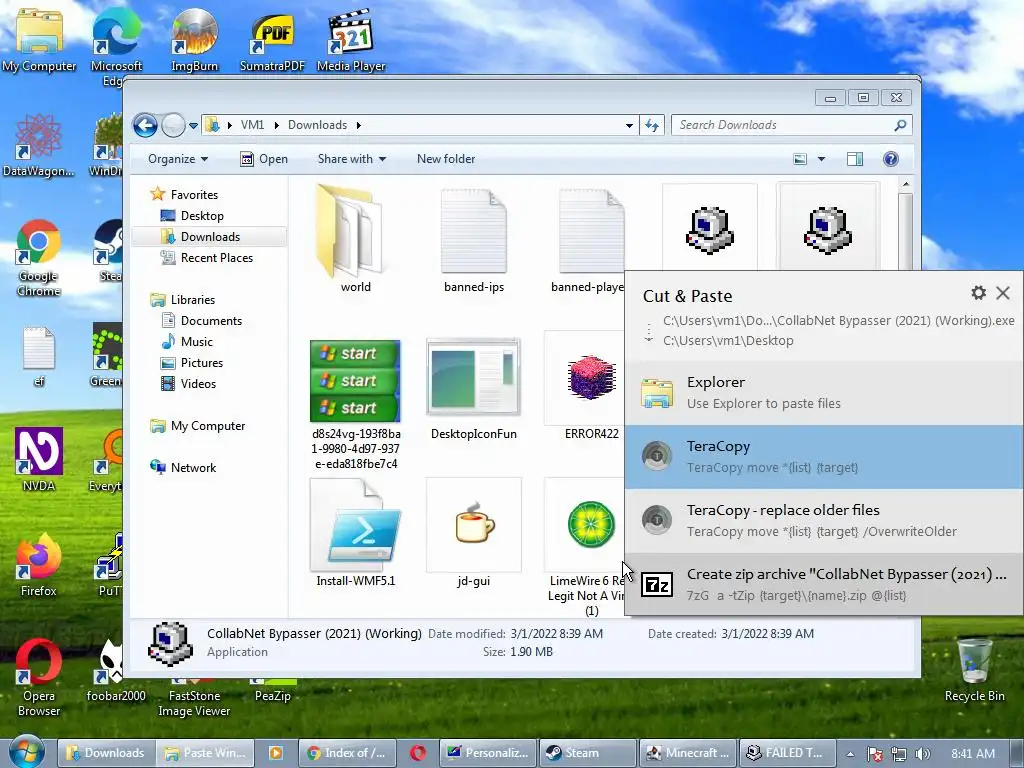Open Firefox desktop shortcut
Image resolution: width=1024 pixels, height=768 pixels.
(39, 566)
